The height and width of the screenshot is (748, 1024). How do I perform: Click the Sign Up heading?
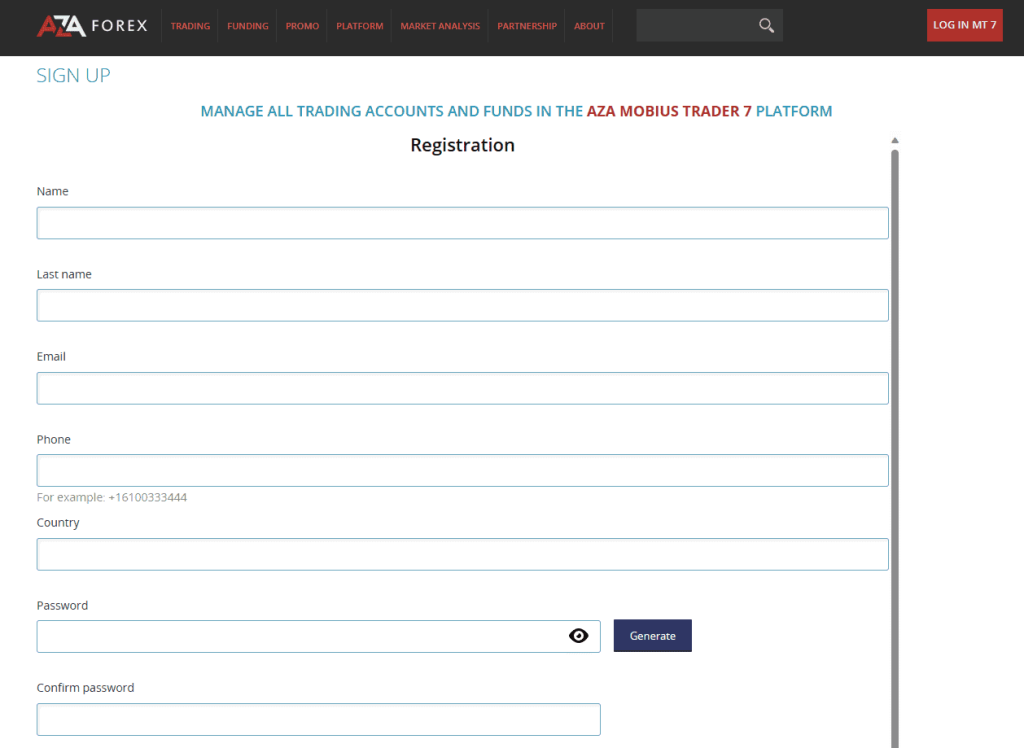pos(73,75)
